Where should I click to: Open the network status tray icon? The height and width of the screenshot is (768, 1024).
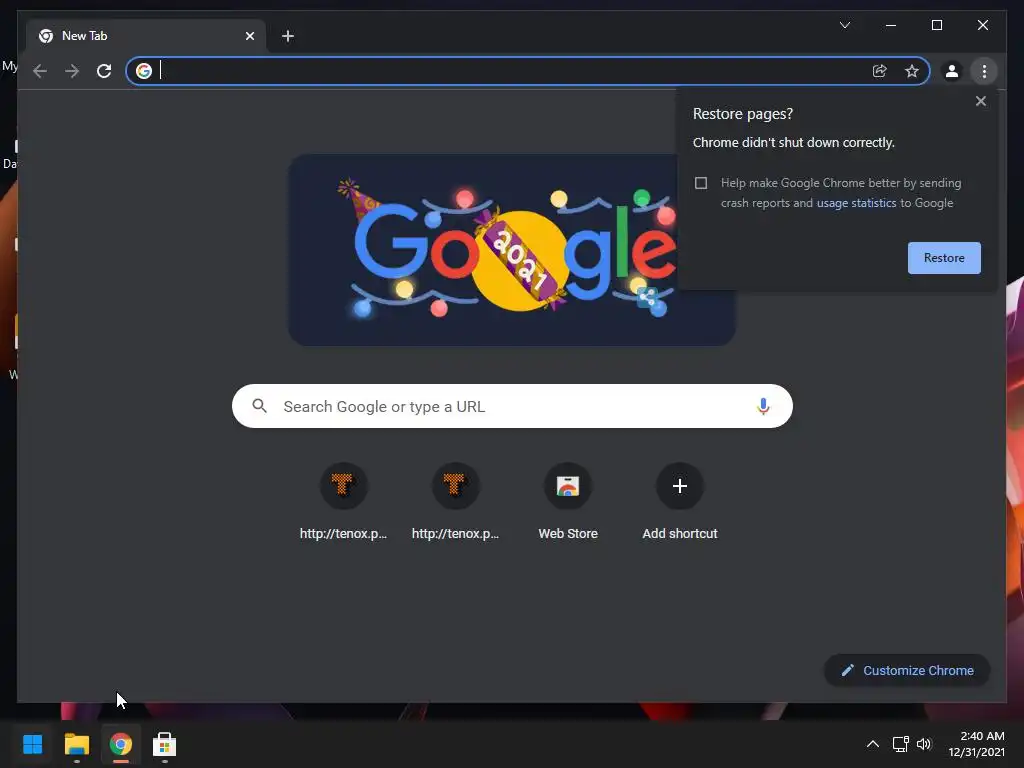901,744
